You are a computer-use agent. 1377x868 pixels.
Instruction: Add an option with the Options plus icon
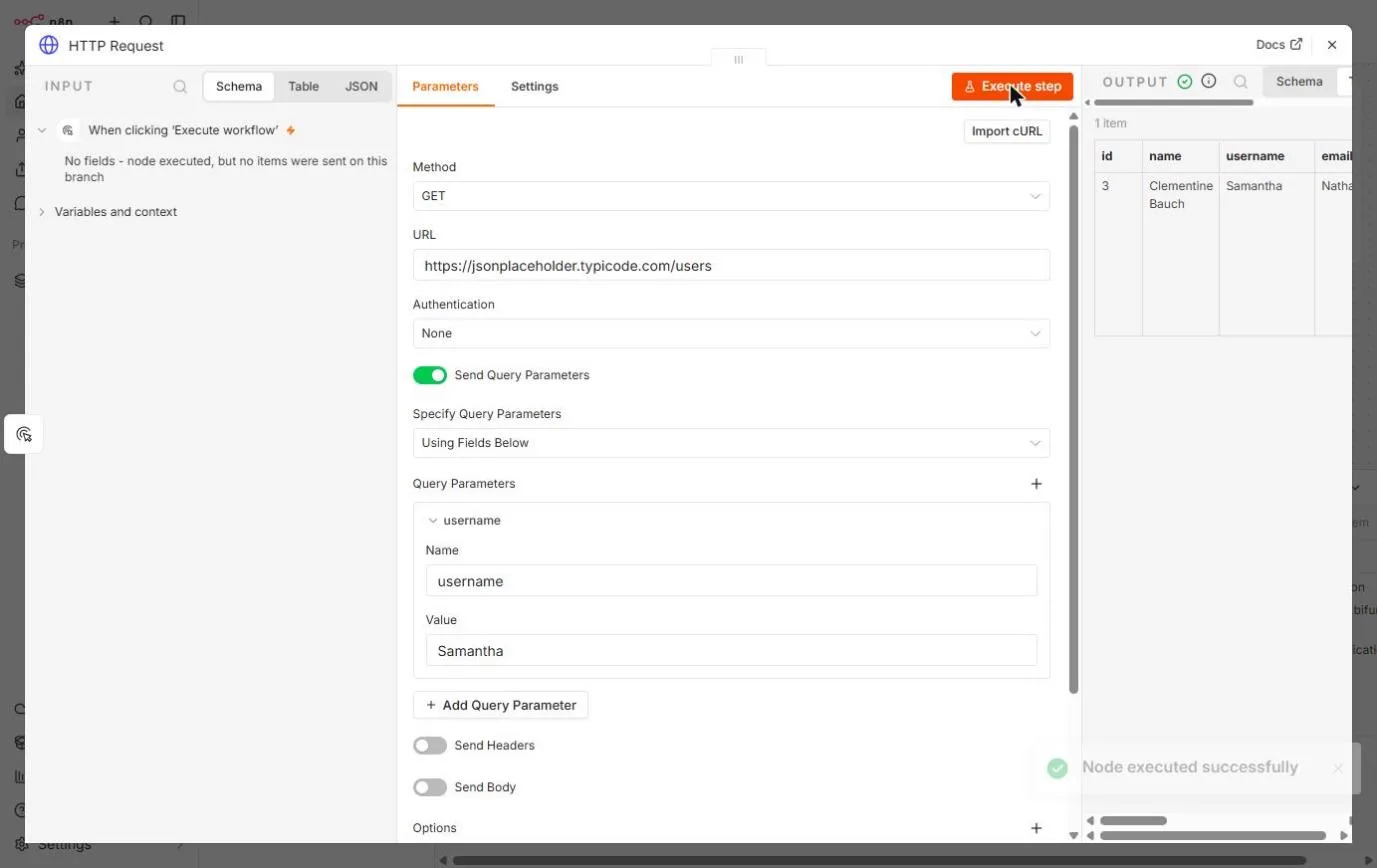pos(1036,828)
